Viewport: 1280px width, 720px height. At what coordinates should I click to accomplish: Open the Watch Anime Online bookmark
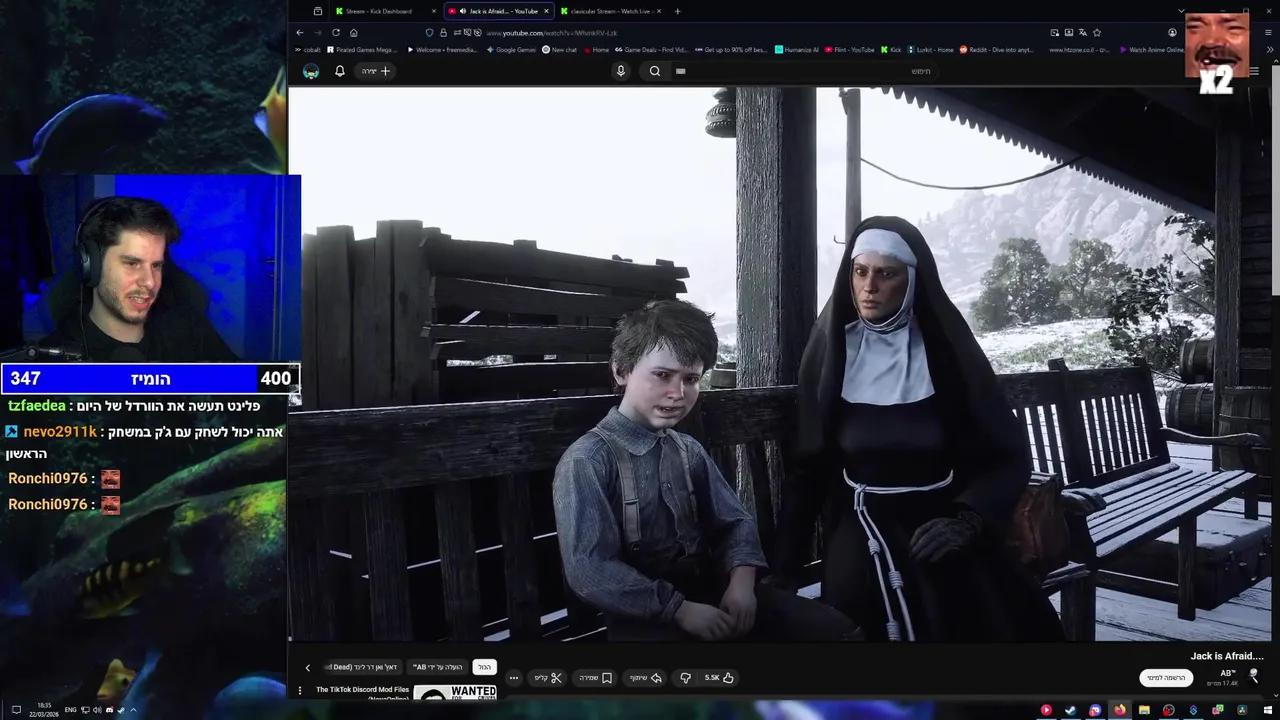(1152, 50)
